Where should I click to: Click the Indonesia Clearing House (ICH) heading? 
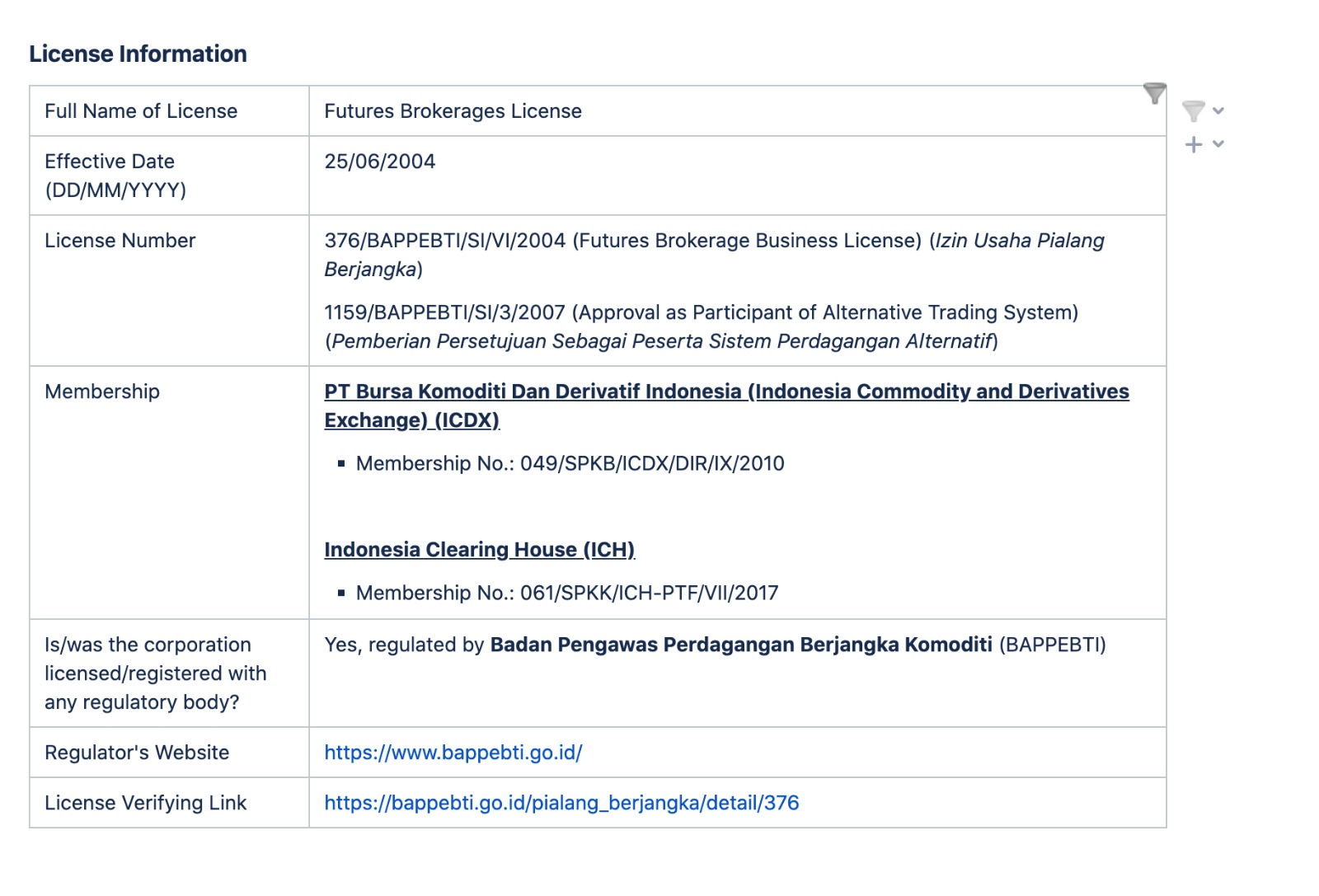click(x=479, y=550)
